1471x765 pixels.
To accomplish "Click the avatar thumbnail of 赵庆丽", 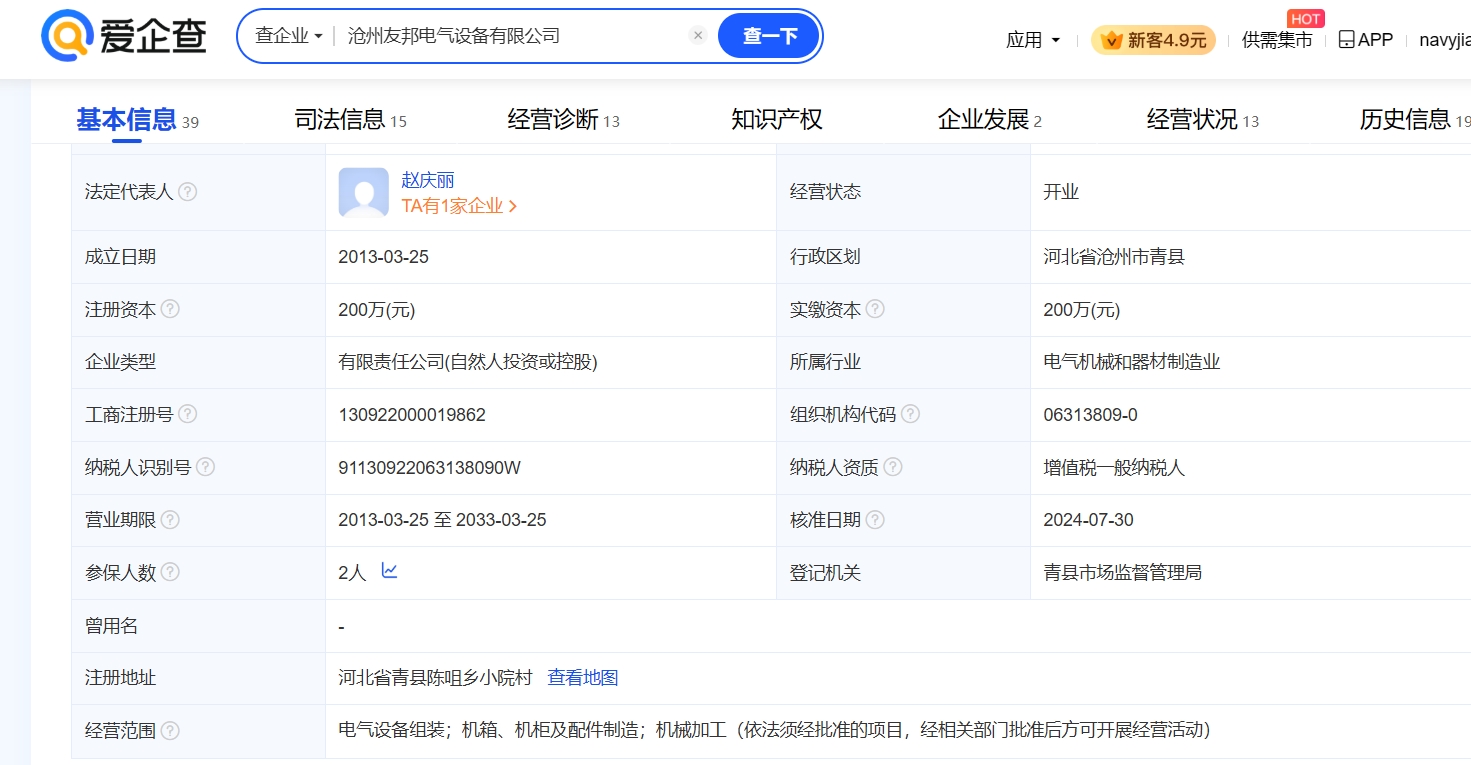I will click(x=364, y=192).
